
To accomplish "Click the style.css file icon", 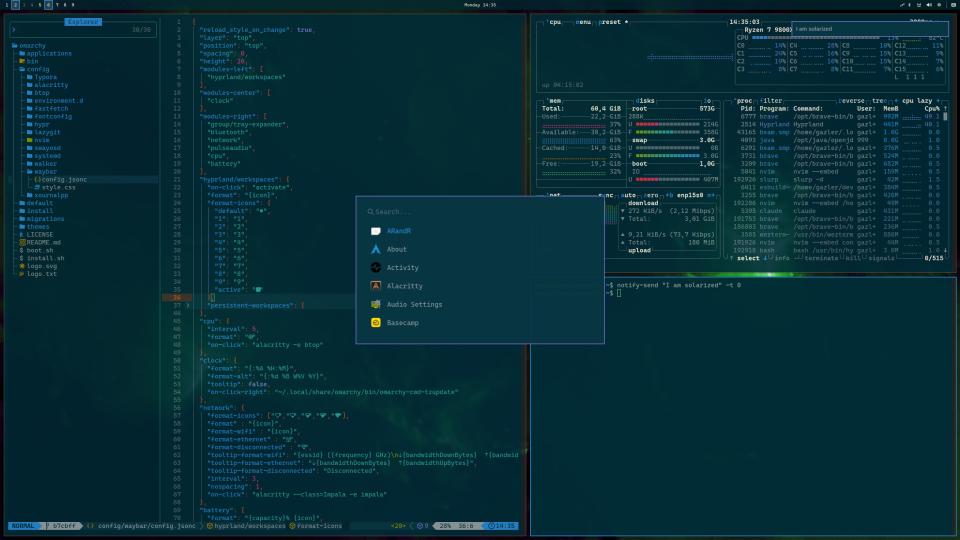I will tap(37, 187).
